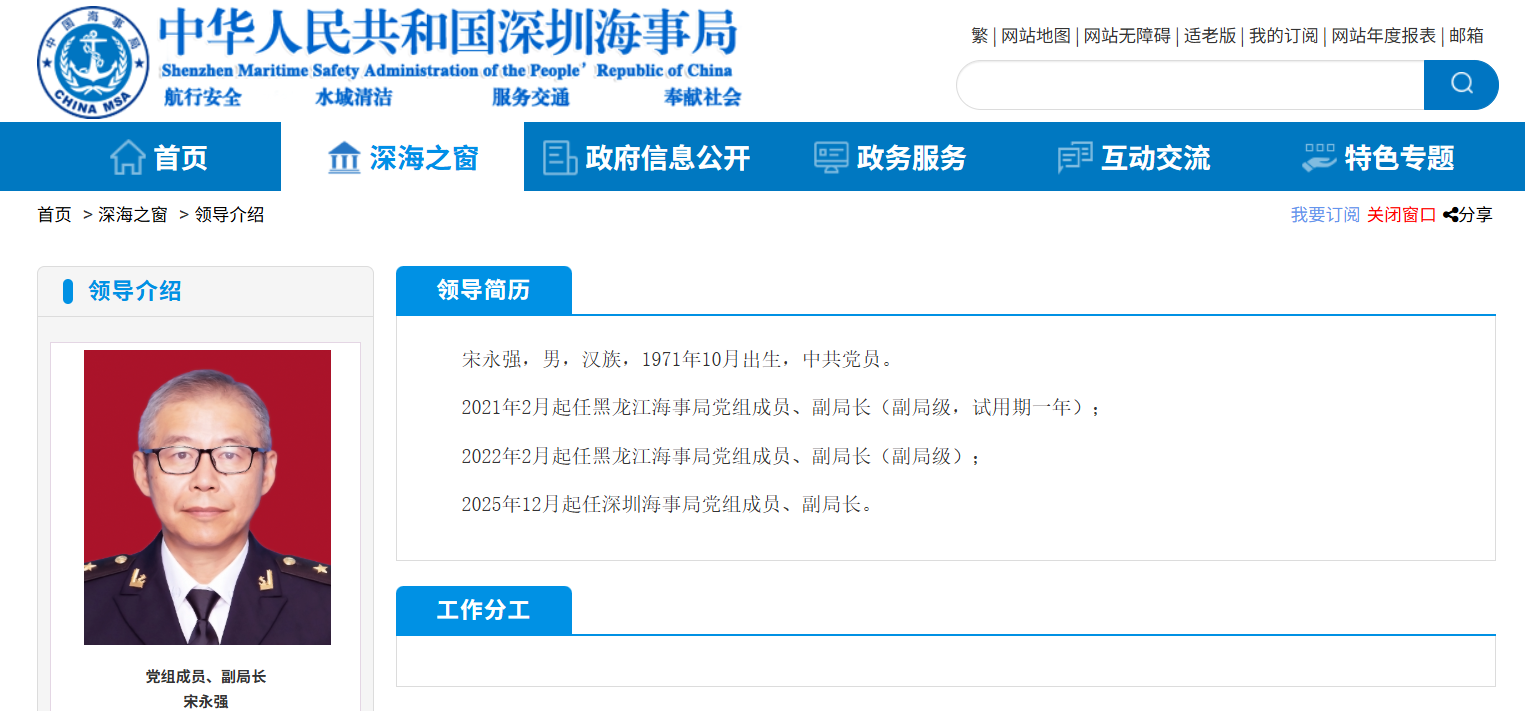Screen dimensions: 1525x711
Task: Open 网站地图 from the top links
Action: [x=1036, y=34]
